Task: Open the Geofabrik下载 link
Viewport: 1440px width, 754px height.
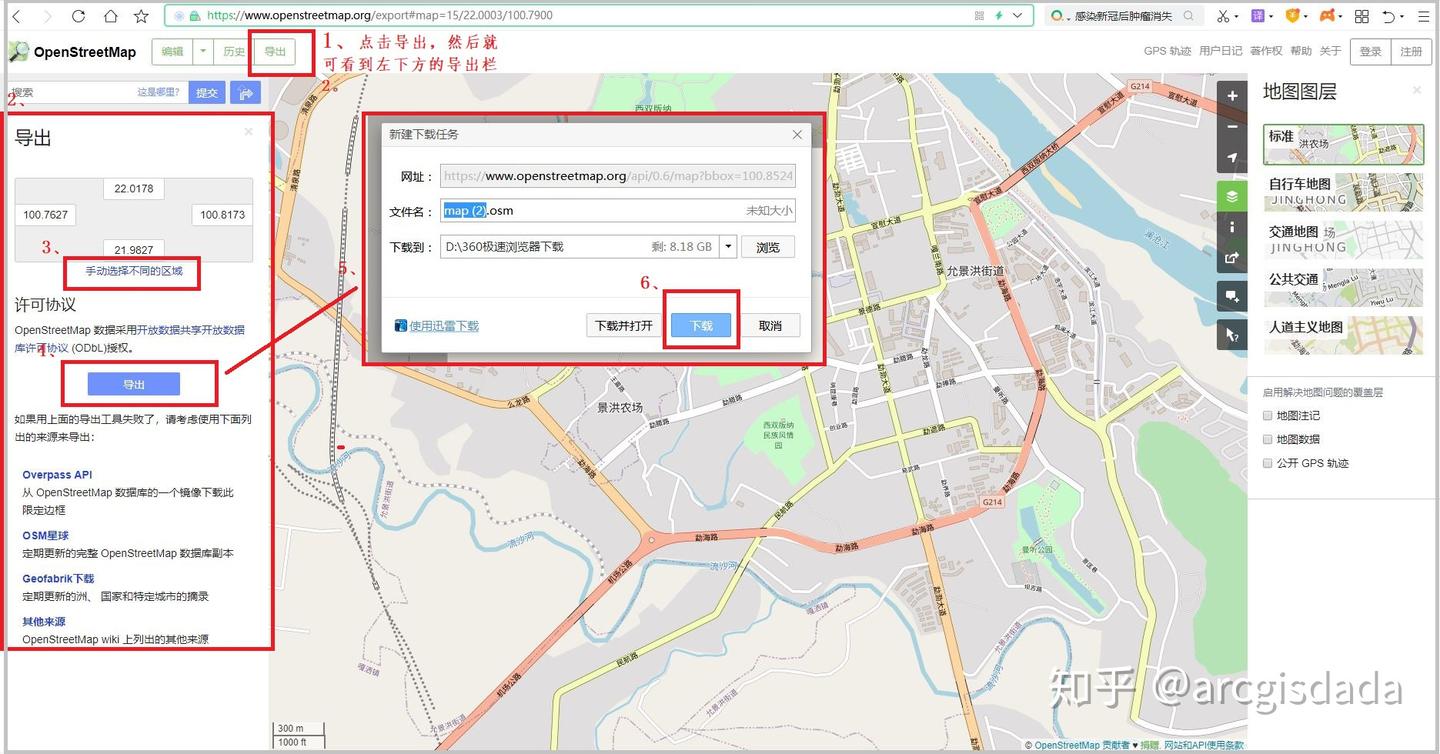Action: [57, 578]
